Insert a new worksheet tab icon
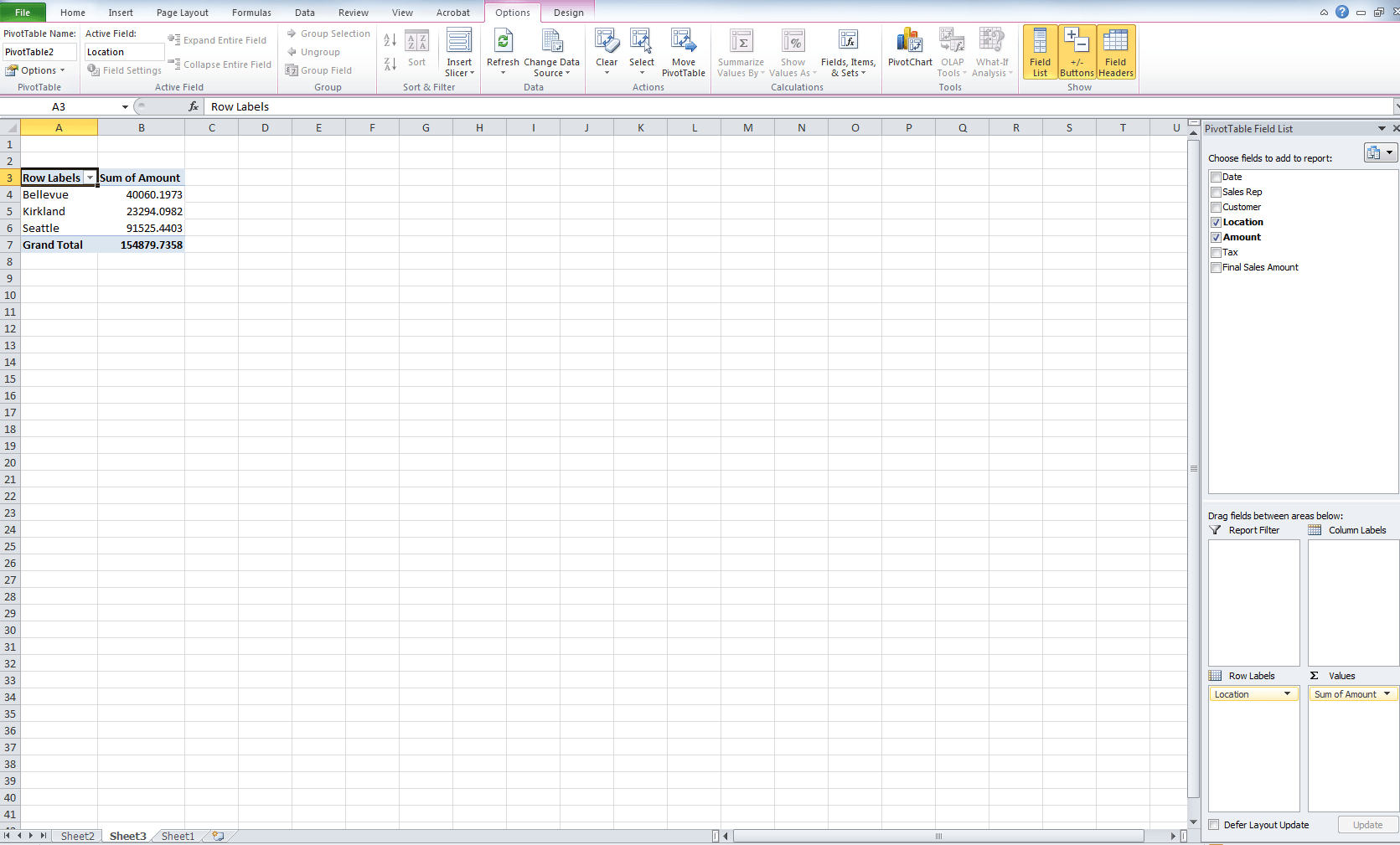The width and height of the screenshot is (1400, 845). tap(218, 836)
